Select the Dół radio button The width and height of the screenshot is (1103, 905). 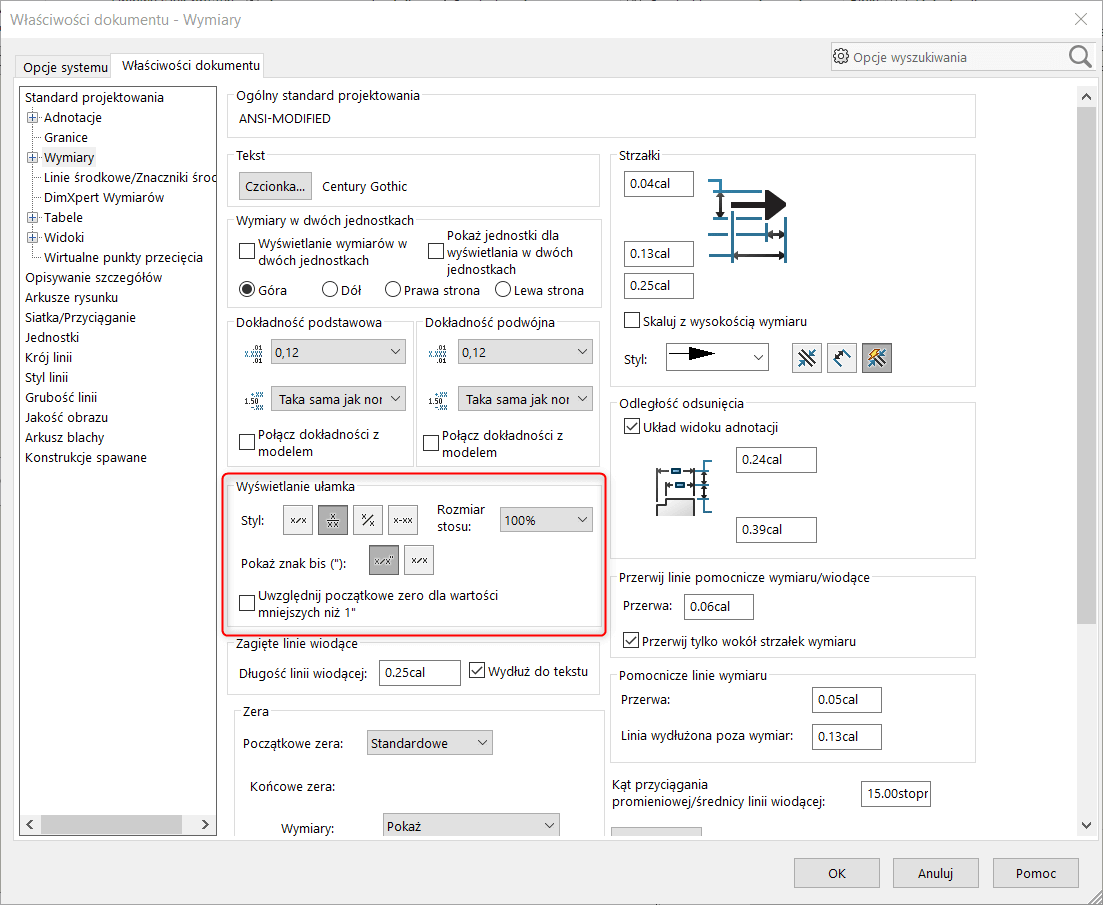[x=329, y=290]
